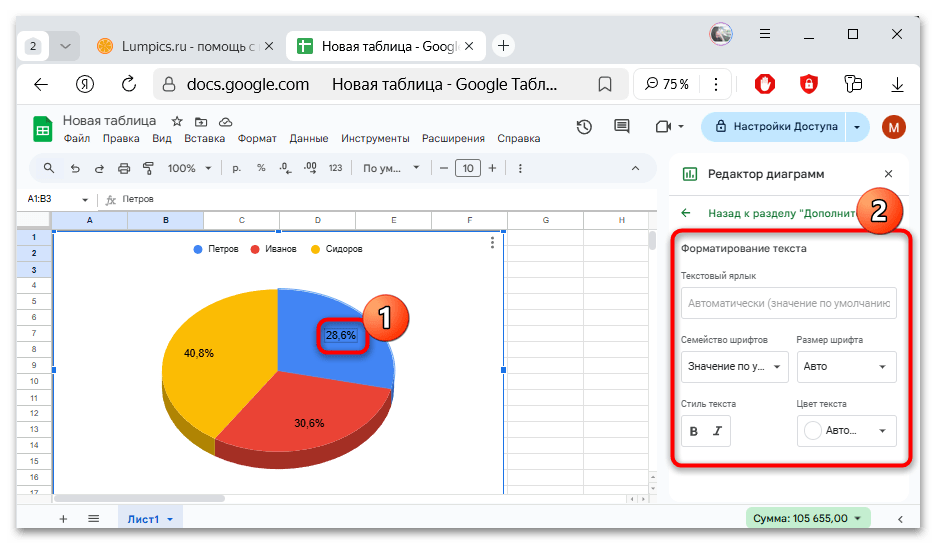Toggle italic text style in chart editor
Viewport: 936px width, 544px height.
pos(717,431)
